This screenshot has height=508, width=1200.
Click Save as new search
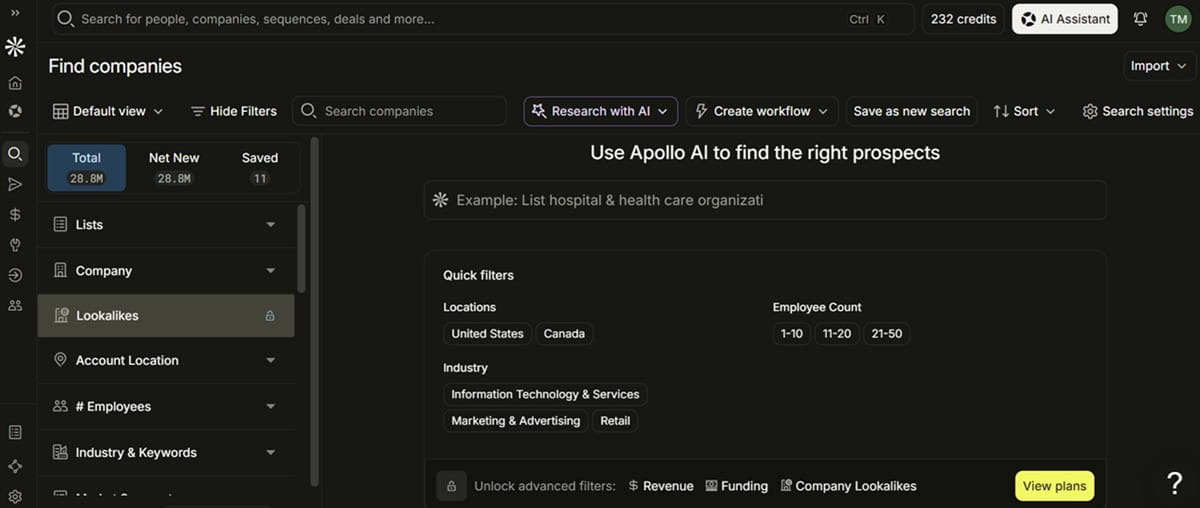(x=912, y=111)
